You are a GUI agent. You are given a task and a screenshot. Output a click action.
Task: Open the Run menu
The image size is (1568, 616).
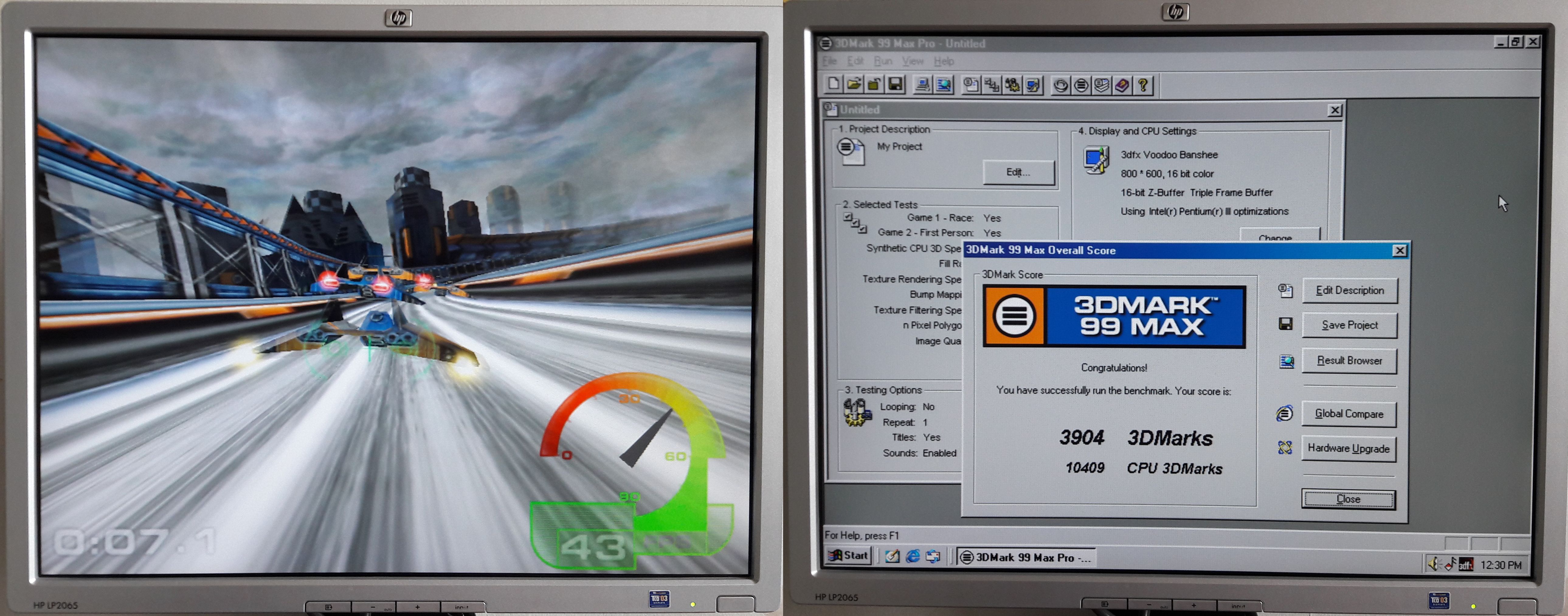(x=883, y=61)
